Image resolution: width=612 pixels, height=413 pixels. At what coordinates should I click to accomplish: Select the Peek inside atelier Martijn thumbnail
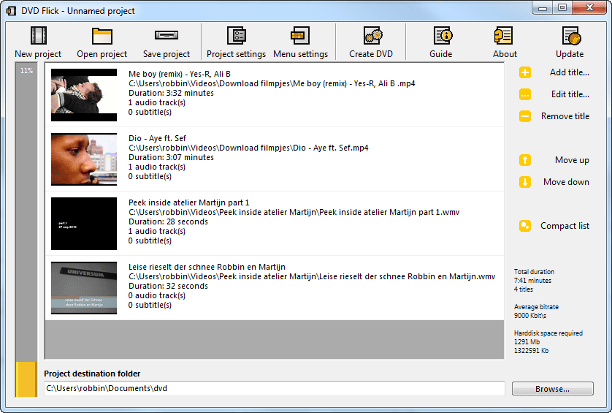click(84, 224)
